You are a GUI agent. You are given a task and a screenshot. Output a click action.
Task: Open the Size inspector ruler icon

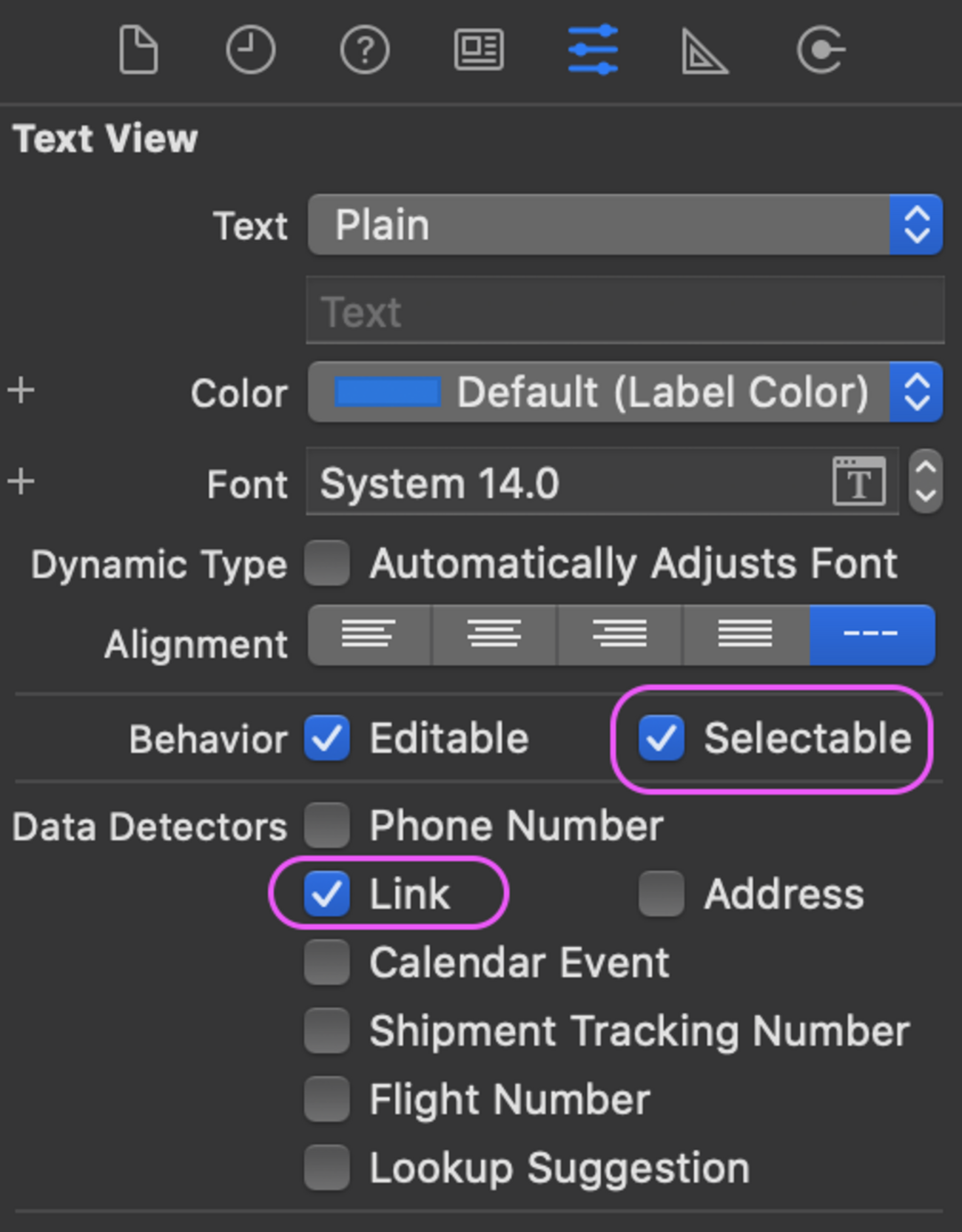pyautogui.click(x=704, y=52)
